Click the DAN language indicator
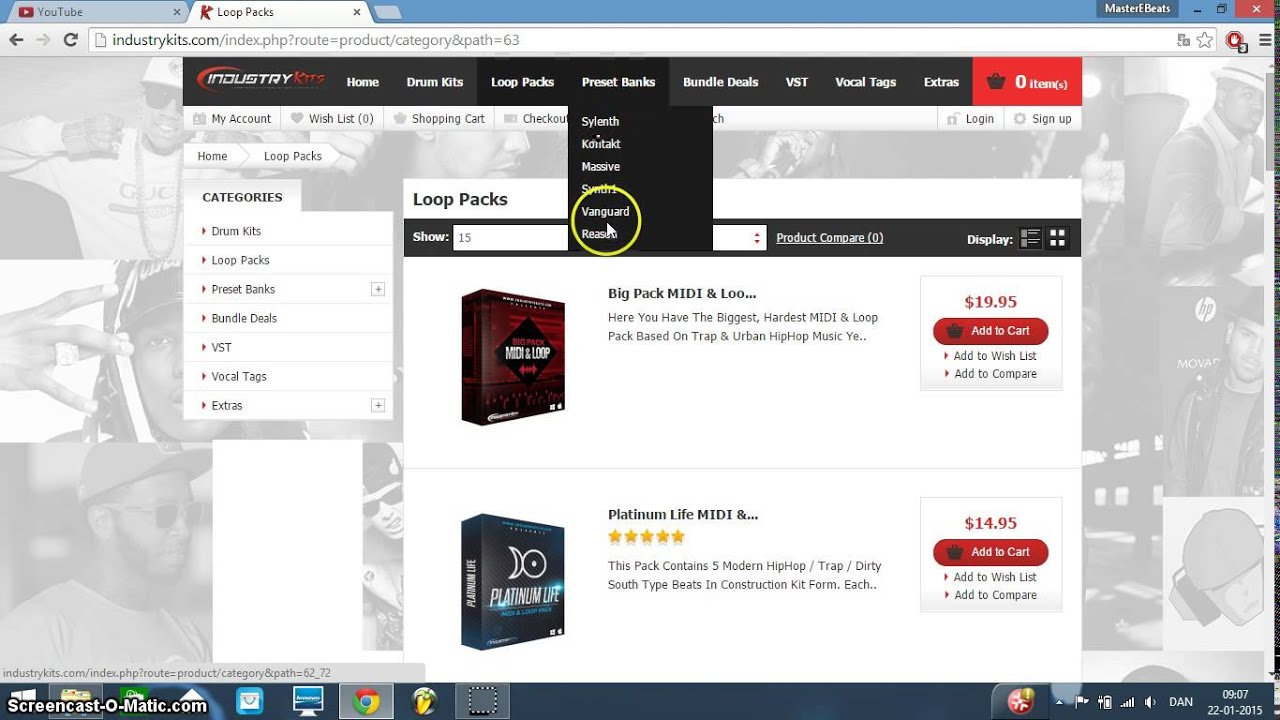 [x=1180, y=702]
